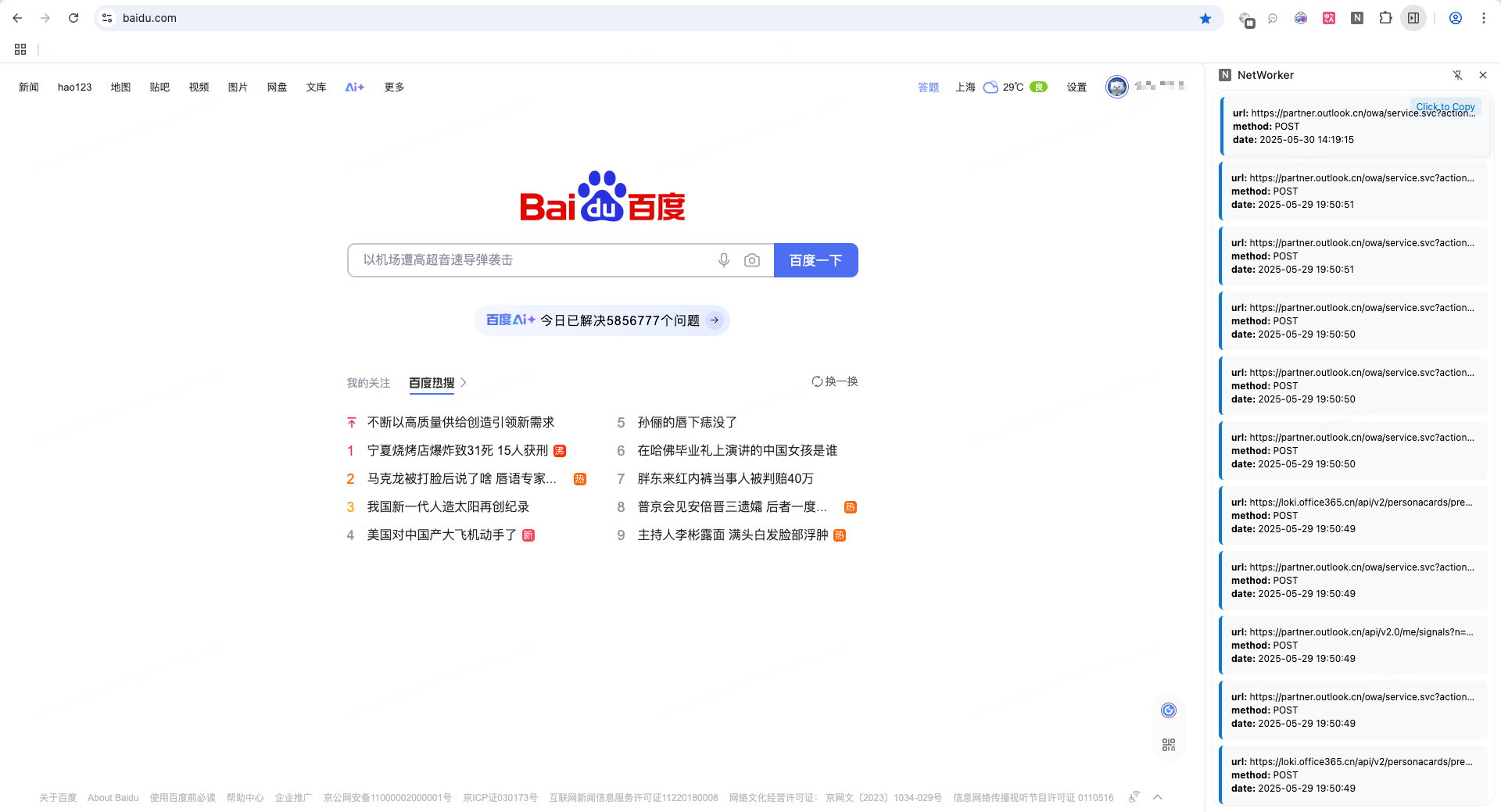Click the Ai+ icon in navigation
Image resolution: width=1501 pixels, height=812 pixels.
[x=355, y=87]
